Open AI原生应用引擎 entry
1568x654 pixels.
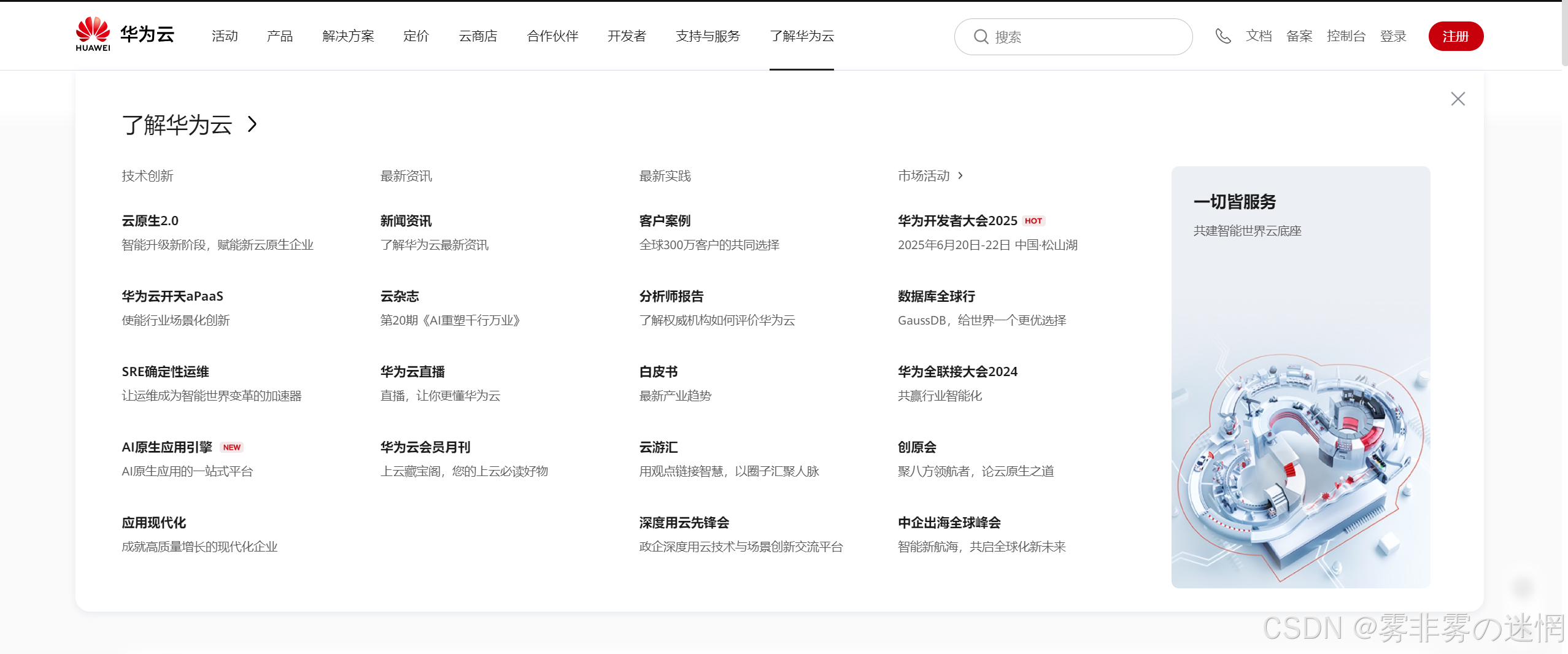pos(167,447)
